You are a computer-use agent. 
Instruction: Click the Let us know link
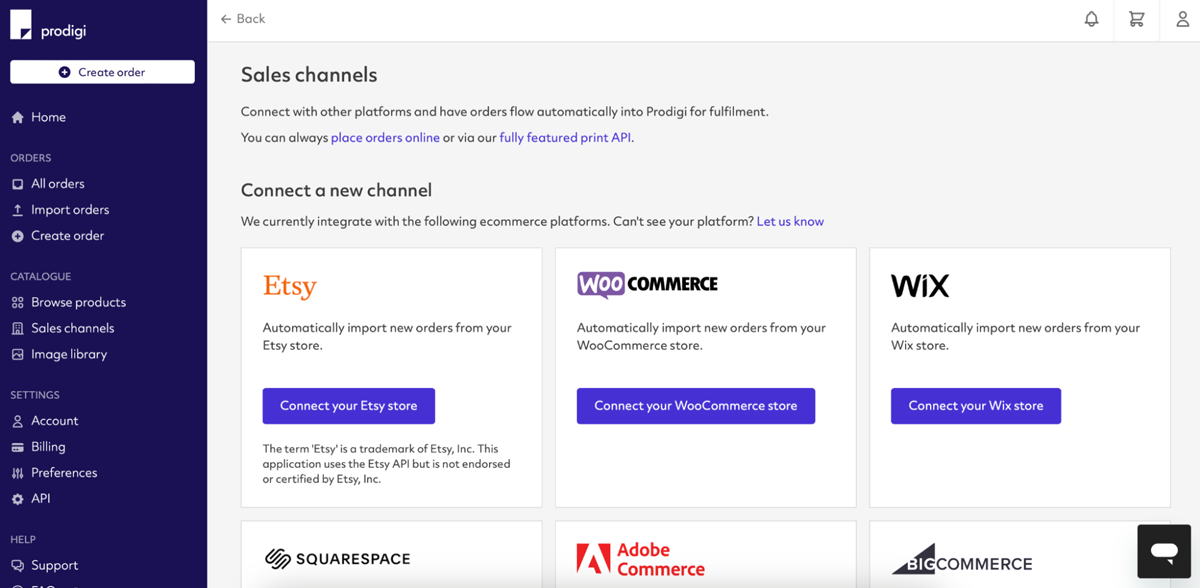tap(790, 221)
